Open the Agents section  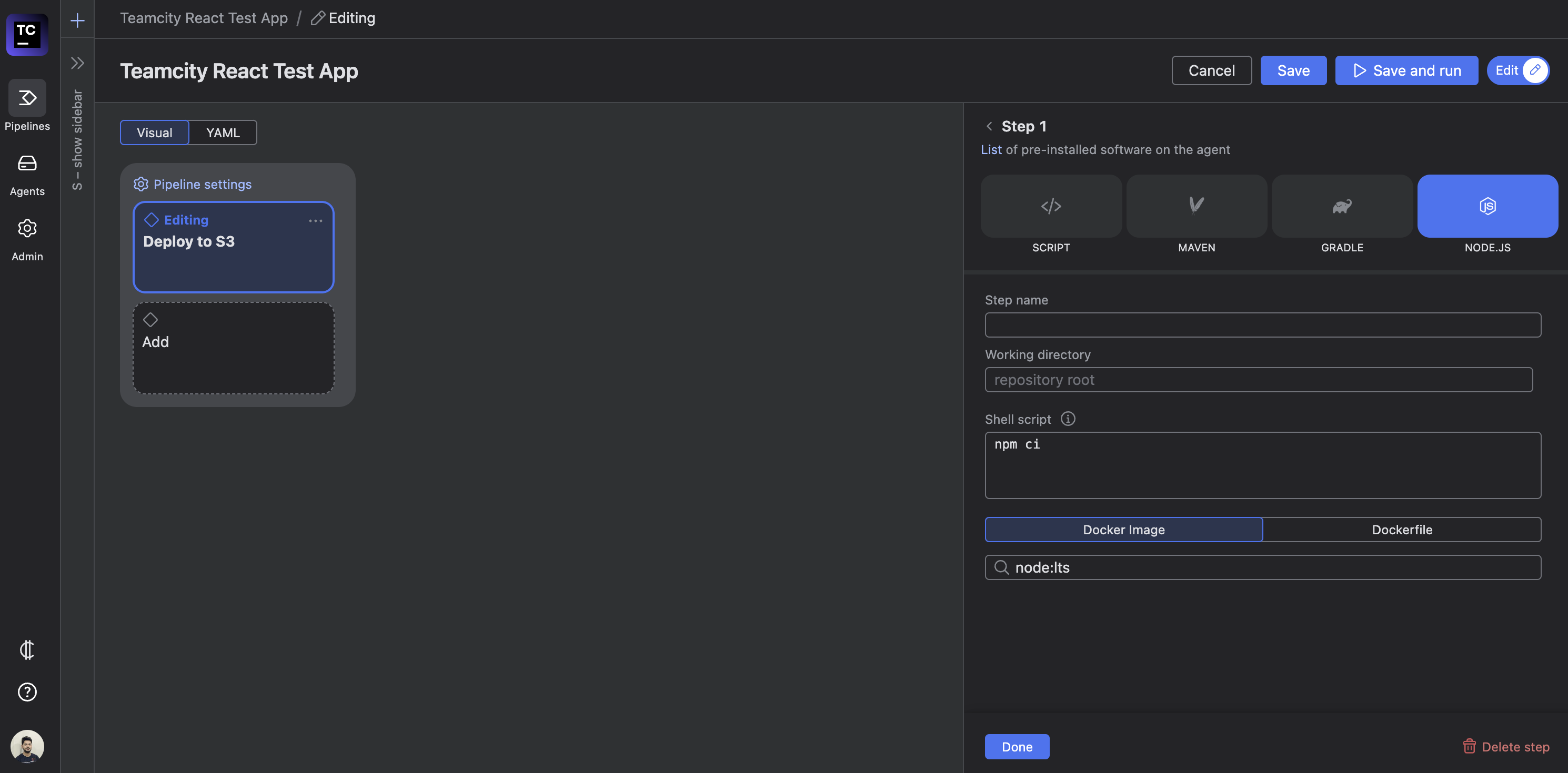[27, 175]
